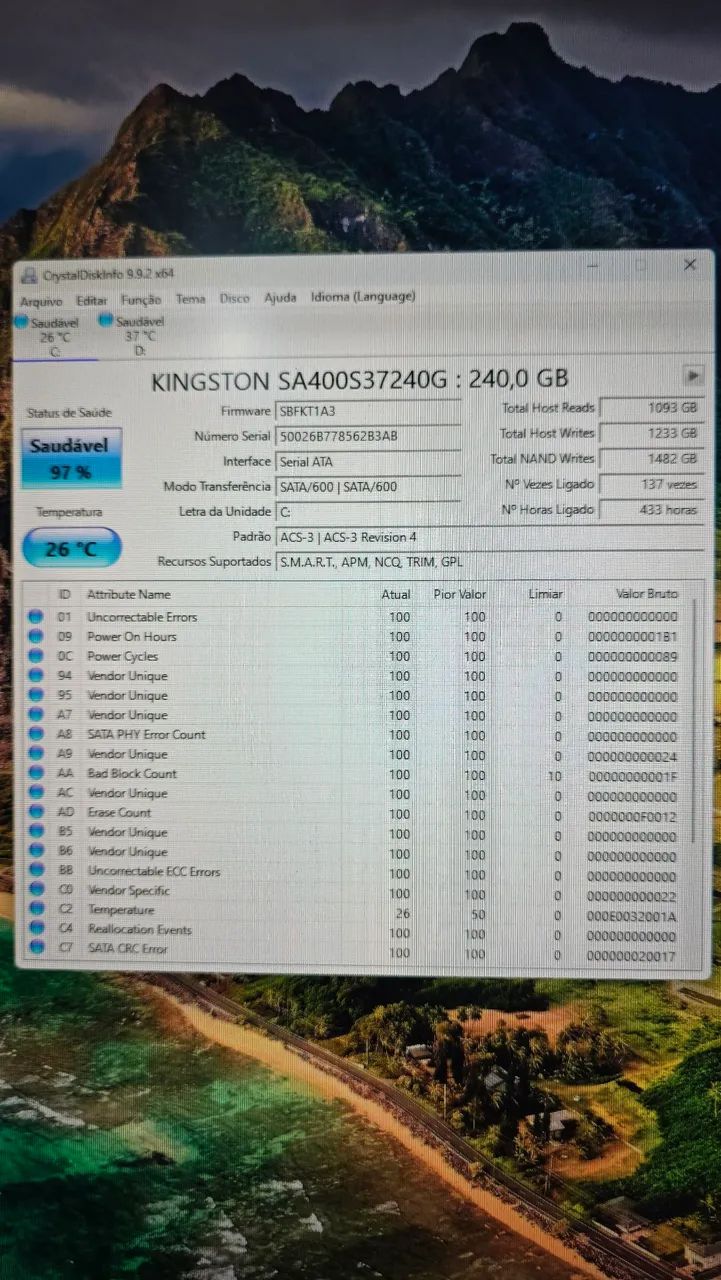Select the Reallocation Events attribute name
Image resolution: width=721 pixels, height=1280 pixels.
(x=138, y=930)
